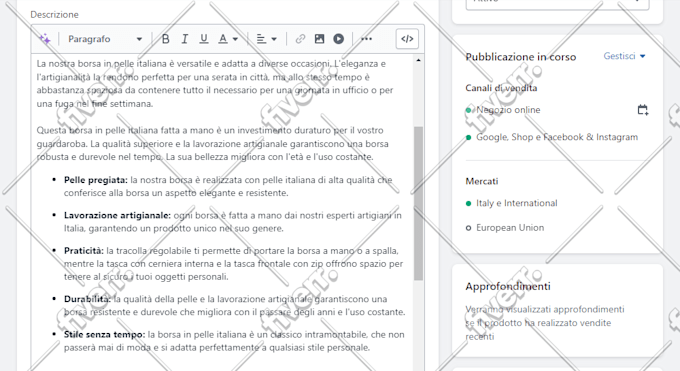Screen dimensions: 680x371
Task: Click in the paragraph starting 'La nostra borsa'
Action: (215, 84)
